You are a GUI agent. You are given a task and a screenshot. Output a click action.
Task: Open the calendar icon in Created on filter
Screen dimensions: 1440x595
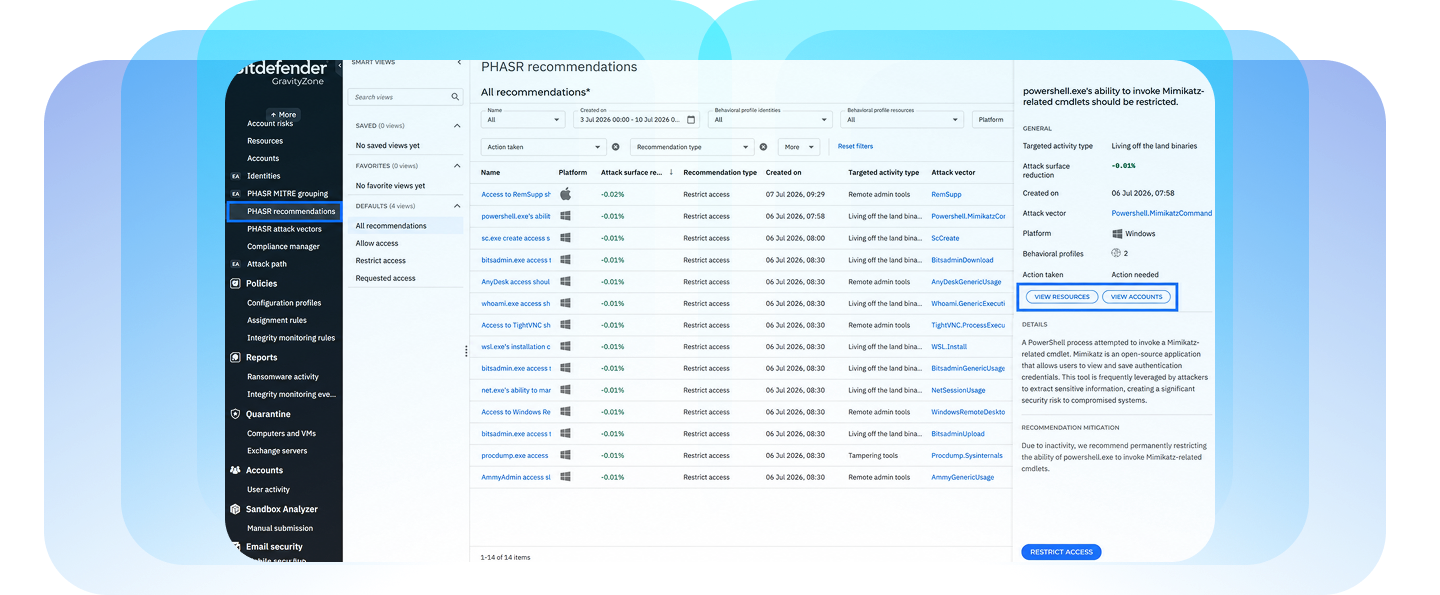[x=693, y=119]
